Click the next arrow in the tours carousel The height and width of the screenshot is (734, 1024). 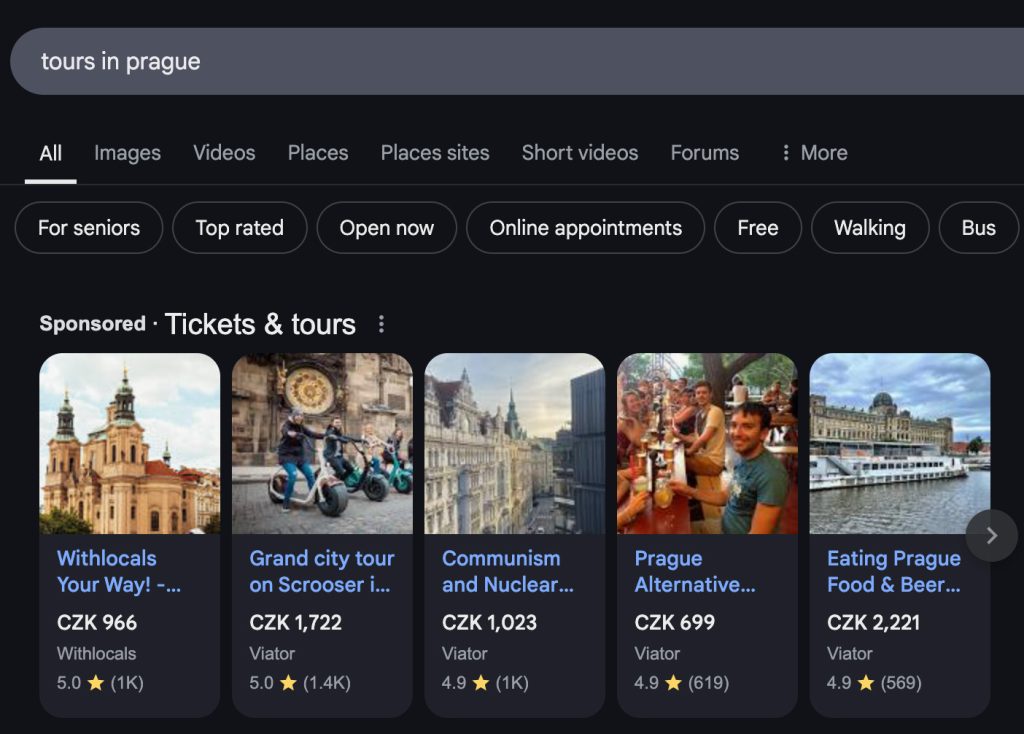[x=991, y=535]
